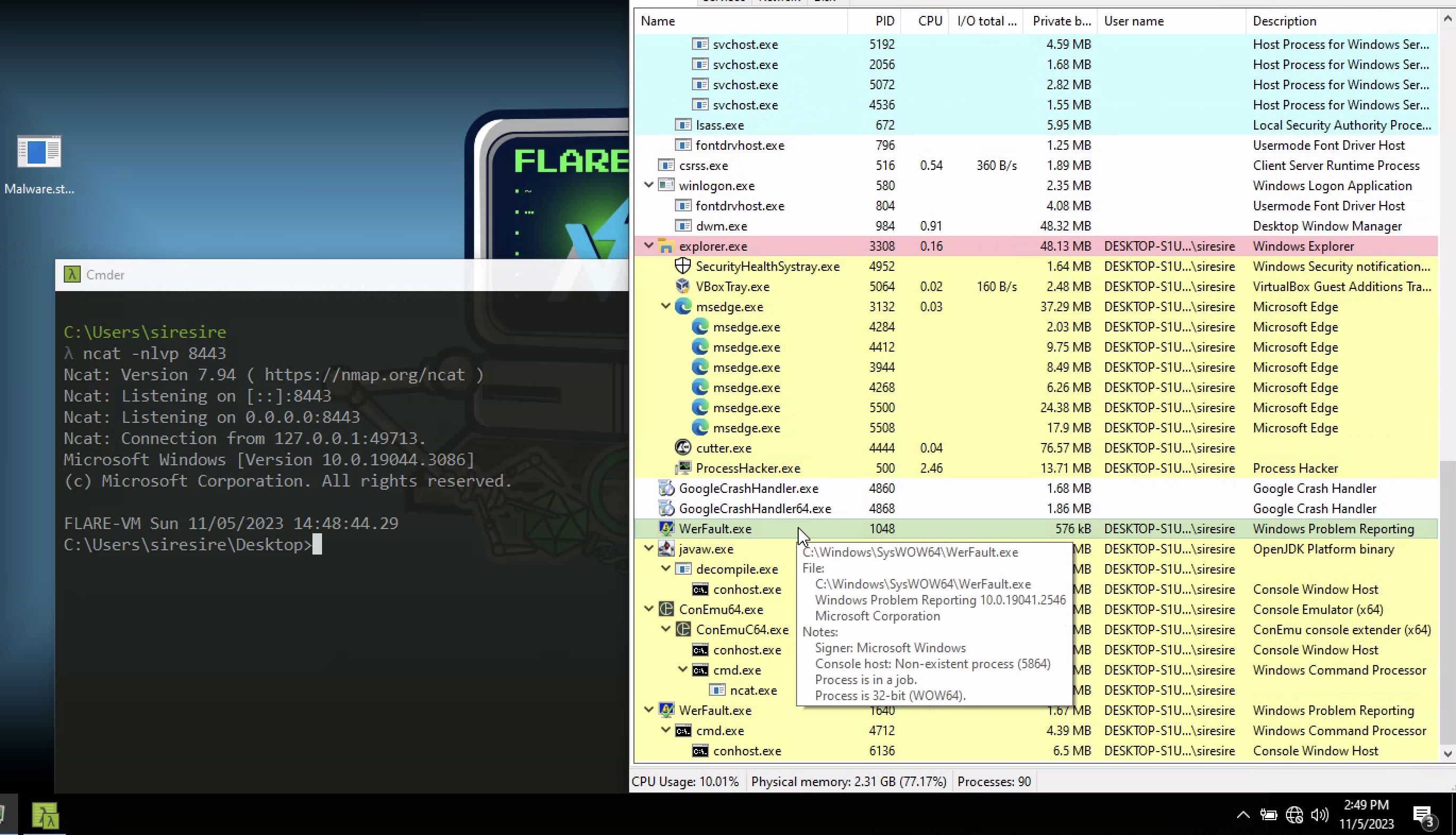Select the svchost.exe row with PID 4536

click(1036, 105)
